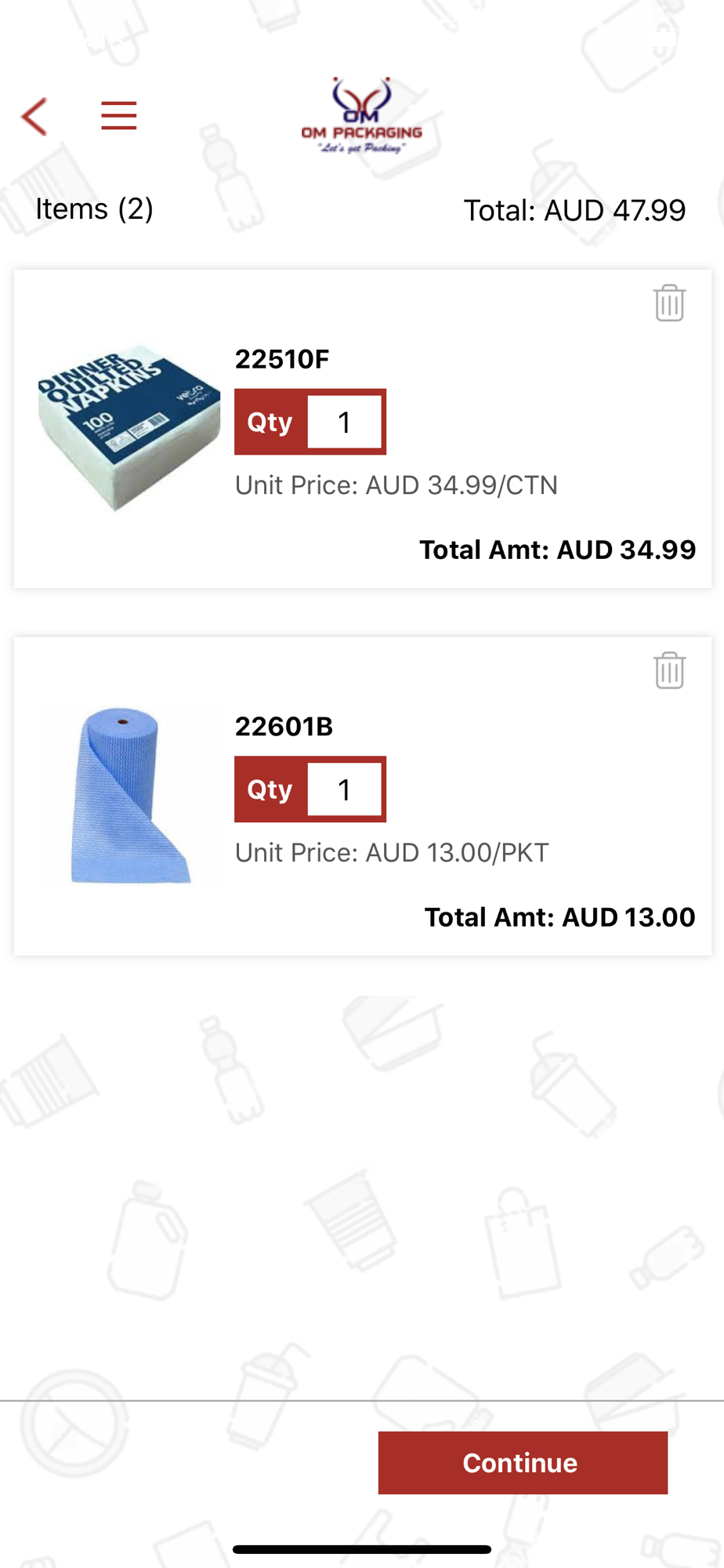The image size is (724, 1568).
Task: Tap the Dinner Quilted Napkins product image
Action: click(129, 427)
